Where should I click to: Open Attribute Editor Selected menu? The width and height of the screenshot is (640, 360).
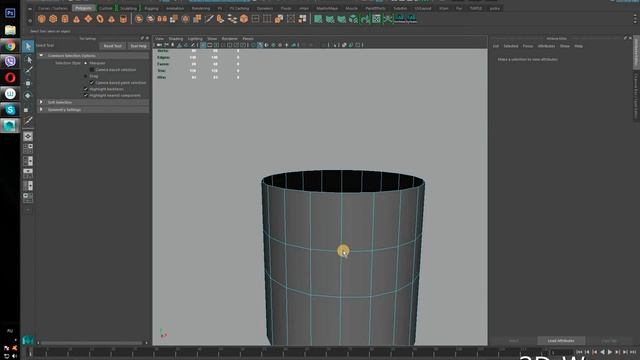click(x=511, y=46)
